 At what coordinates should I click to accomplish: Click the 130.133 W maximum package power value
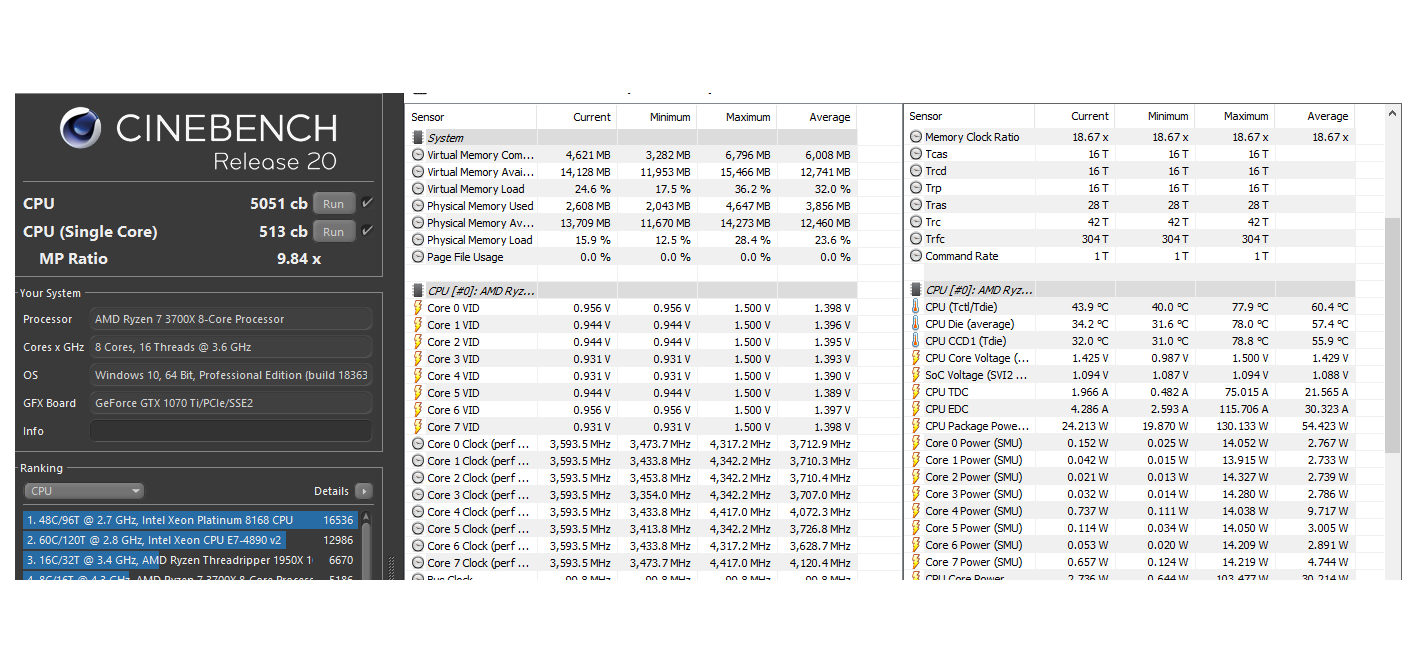point(1244,426)
